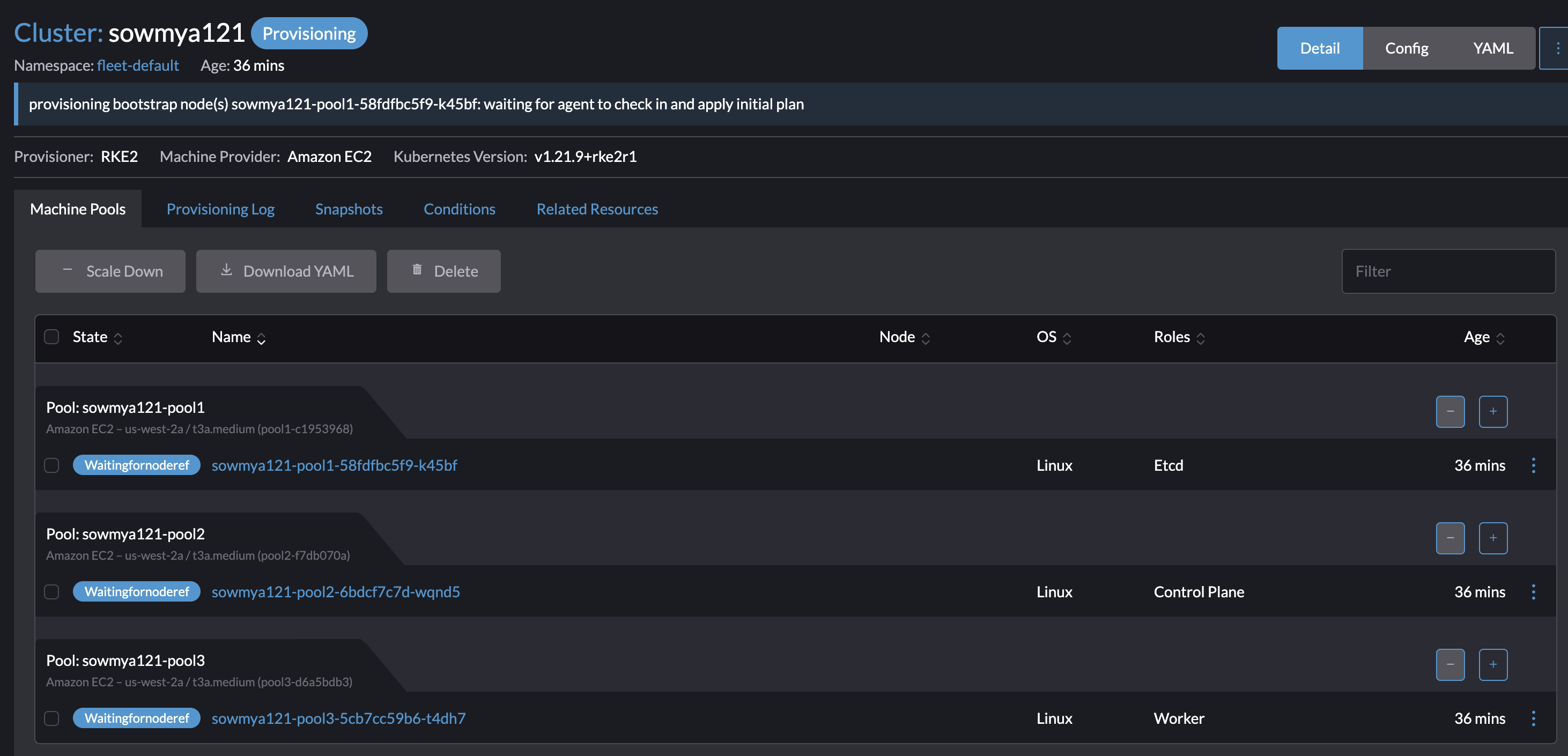
Task: Scale down sowmya121-pool3 with the minus icon
Action: [1450, 665]
